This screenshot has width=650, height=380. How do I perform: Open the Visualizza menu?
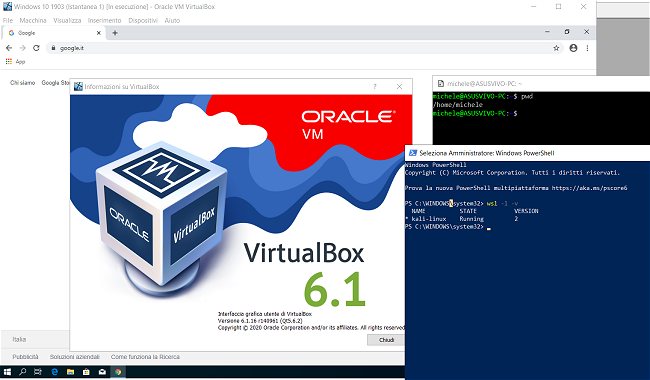point(67,20)
